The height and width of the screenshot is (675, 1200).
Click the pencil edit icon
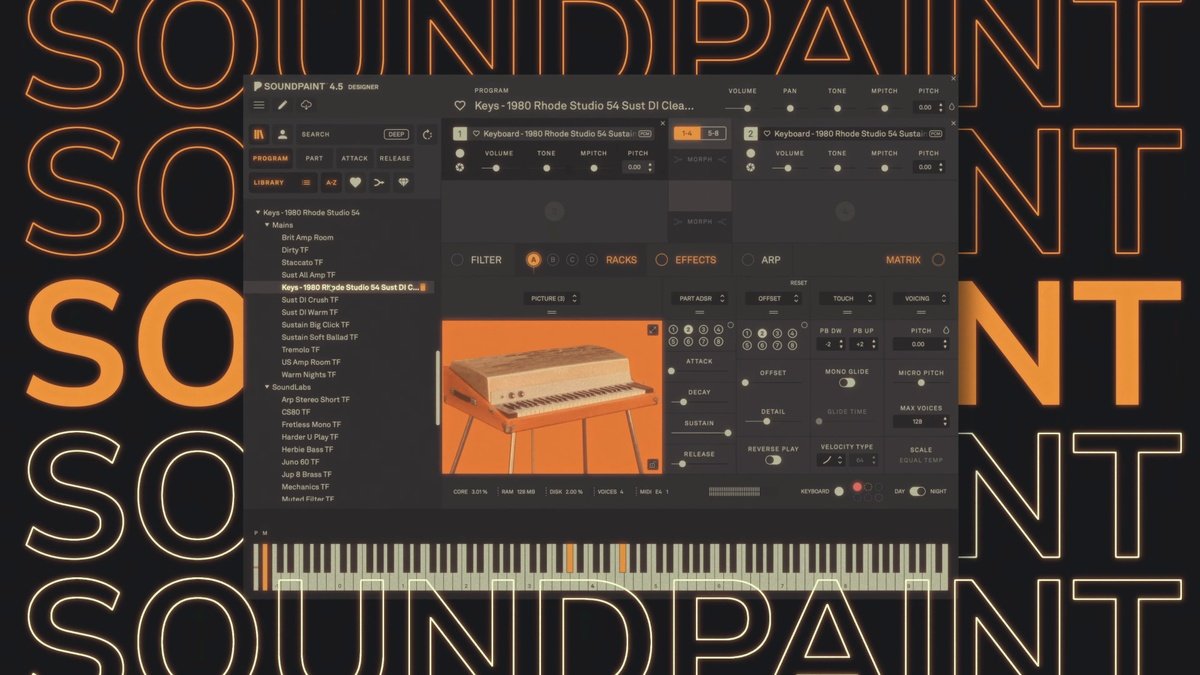click(x=282, y=105)
